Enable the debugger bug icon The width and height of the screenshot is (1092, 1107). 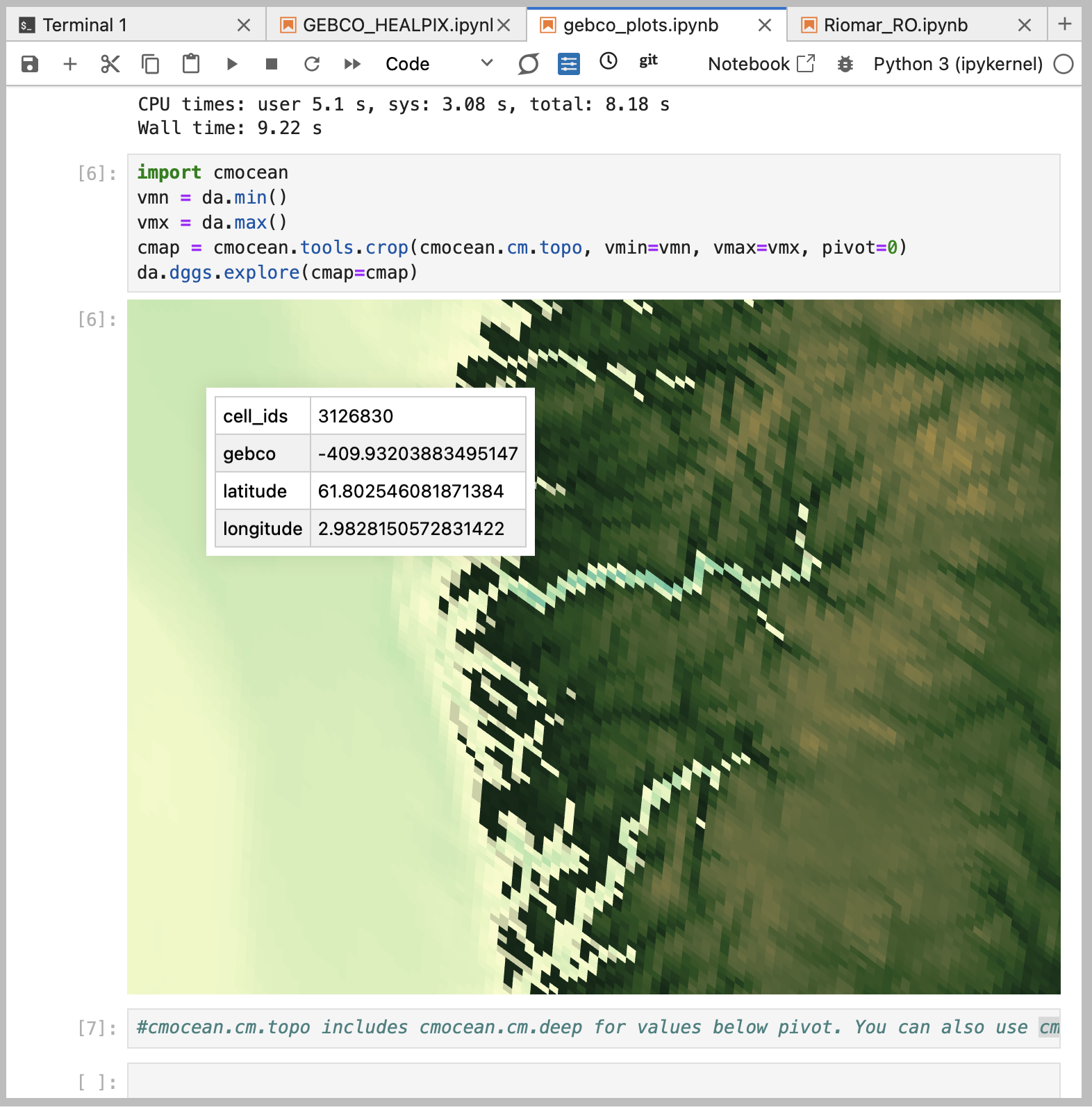(845, 65)
